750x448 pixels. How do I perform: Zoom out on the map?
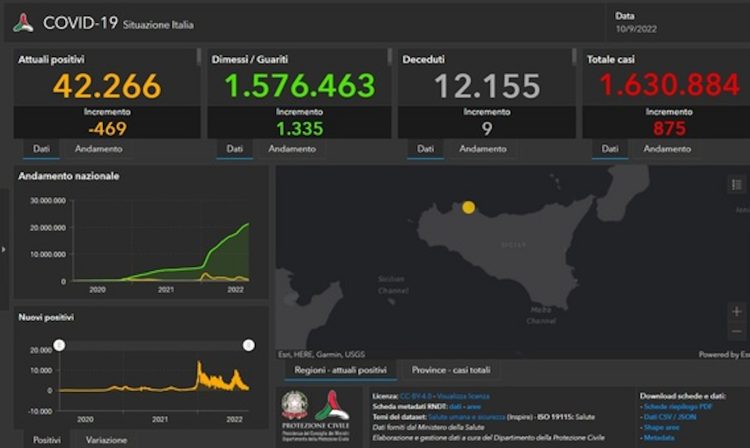737,332
